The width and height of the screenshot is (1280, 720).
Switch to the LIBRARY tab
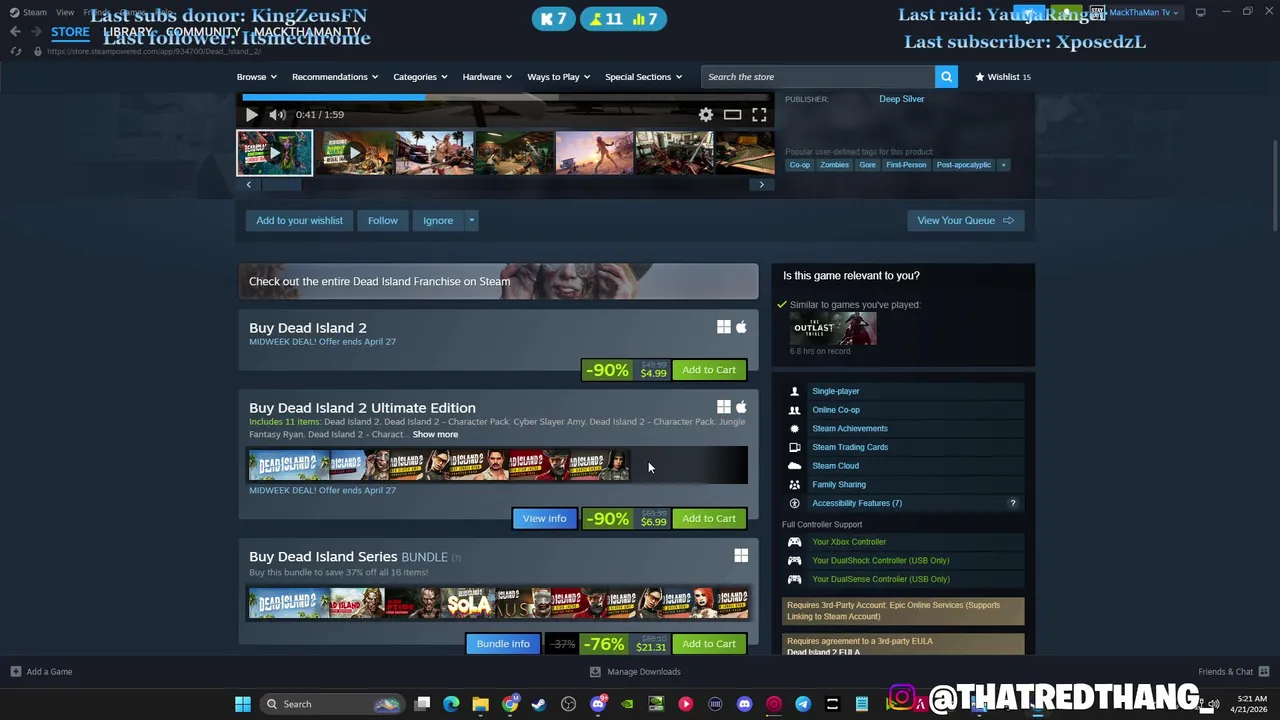point(128,32)
